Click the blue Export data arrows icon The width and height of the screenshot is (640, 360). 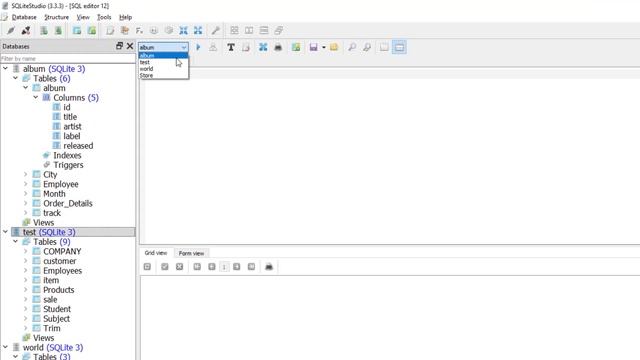pyautogui.click(x=198, y=31)
